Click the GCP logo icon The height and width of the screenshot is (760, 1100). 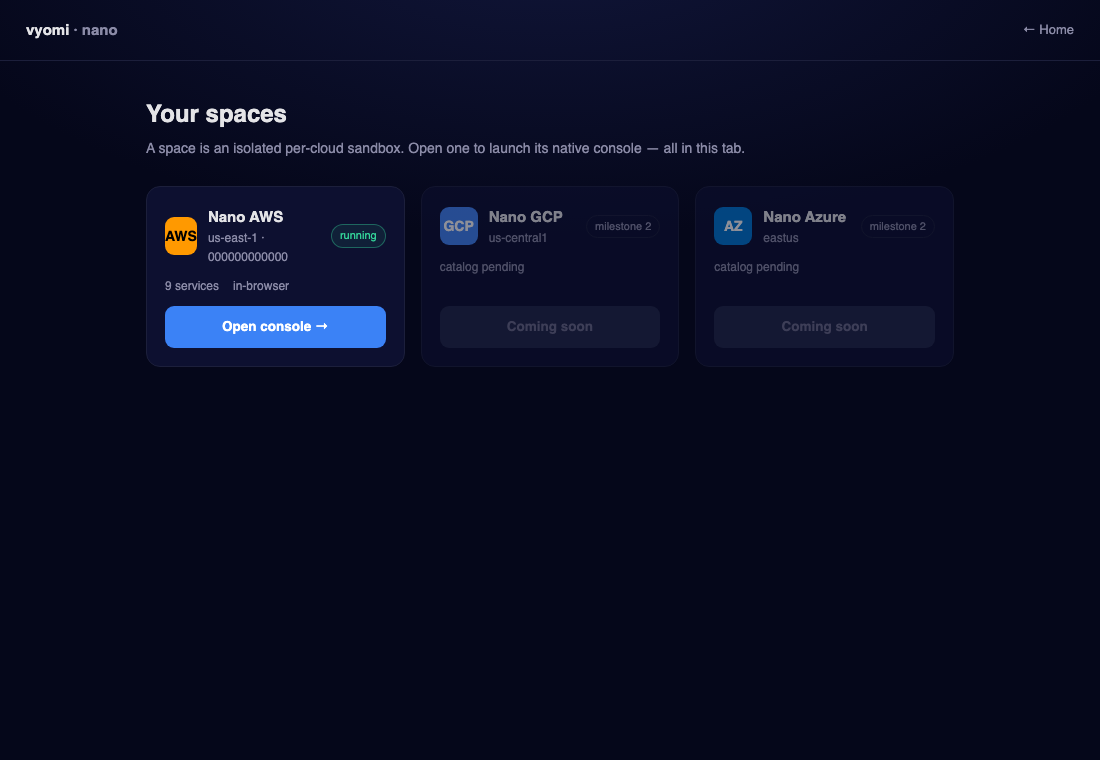coord(459,226)
